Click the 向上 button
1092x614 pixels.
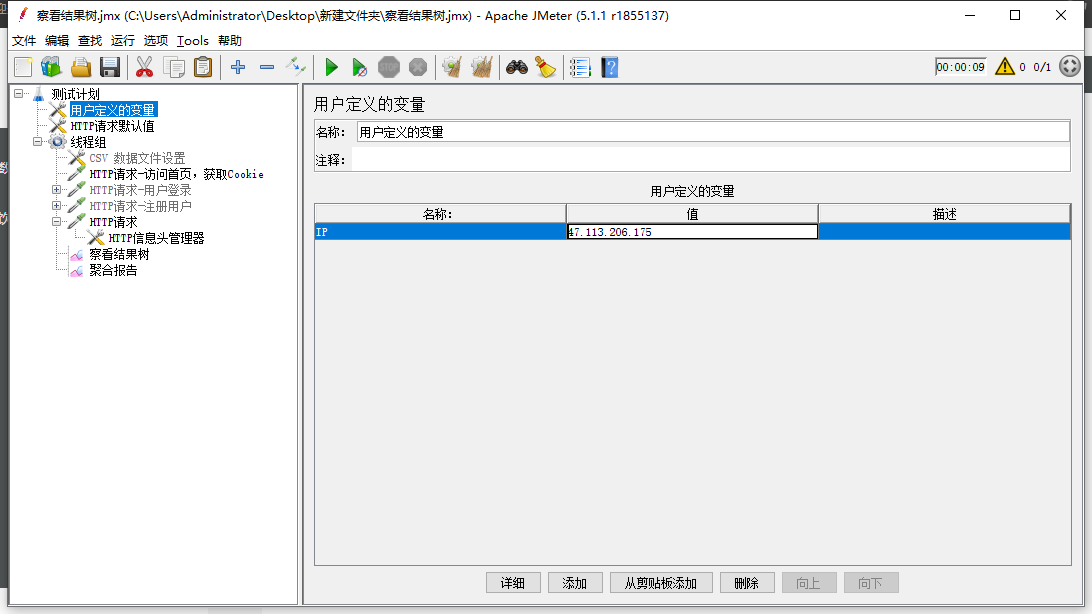pos(809,583)
